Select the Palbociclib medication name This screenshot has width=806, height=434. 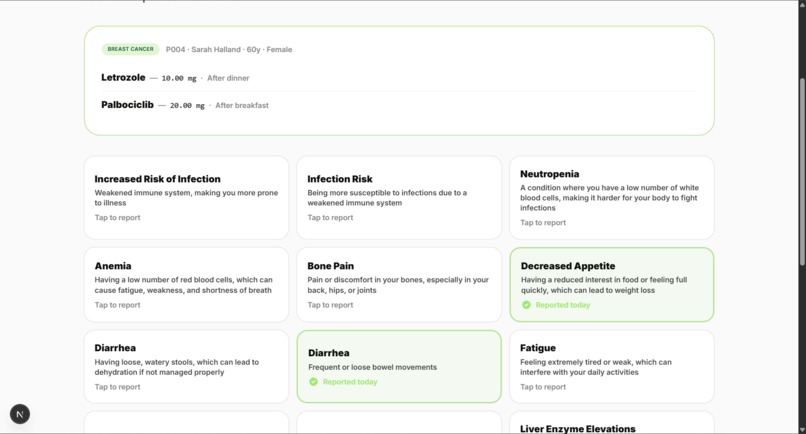pos(127,105)
